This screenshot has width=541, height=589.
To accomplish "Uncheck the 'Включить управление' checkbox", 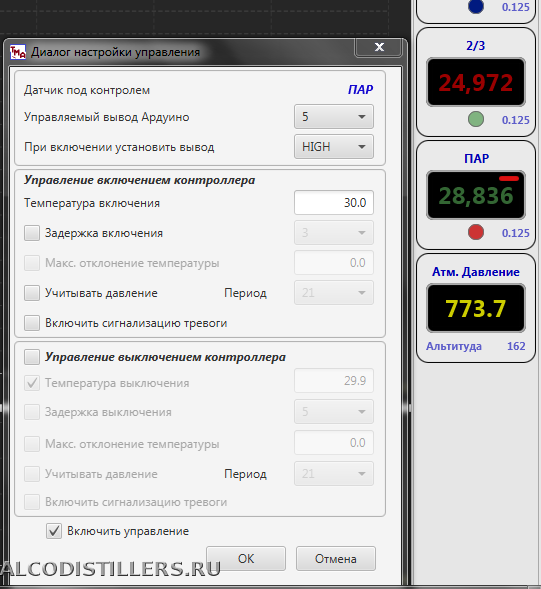I will click(x=54, y=531).
